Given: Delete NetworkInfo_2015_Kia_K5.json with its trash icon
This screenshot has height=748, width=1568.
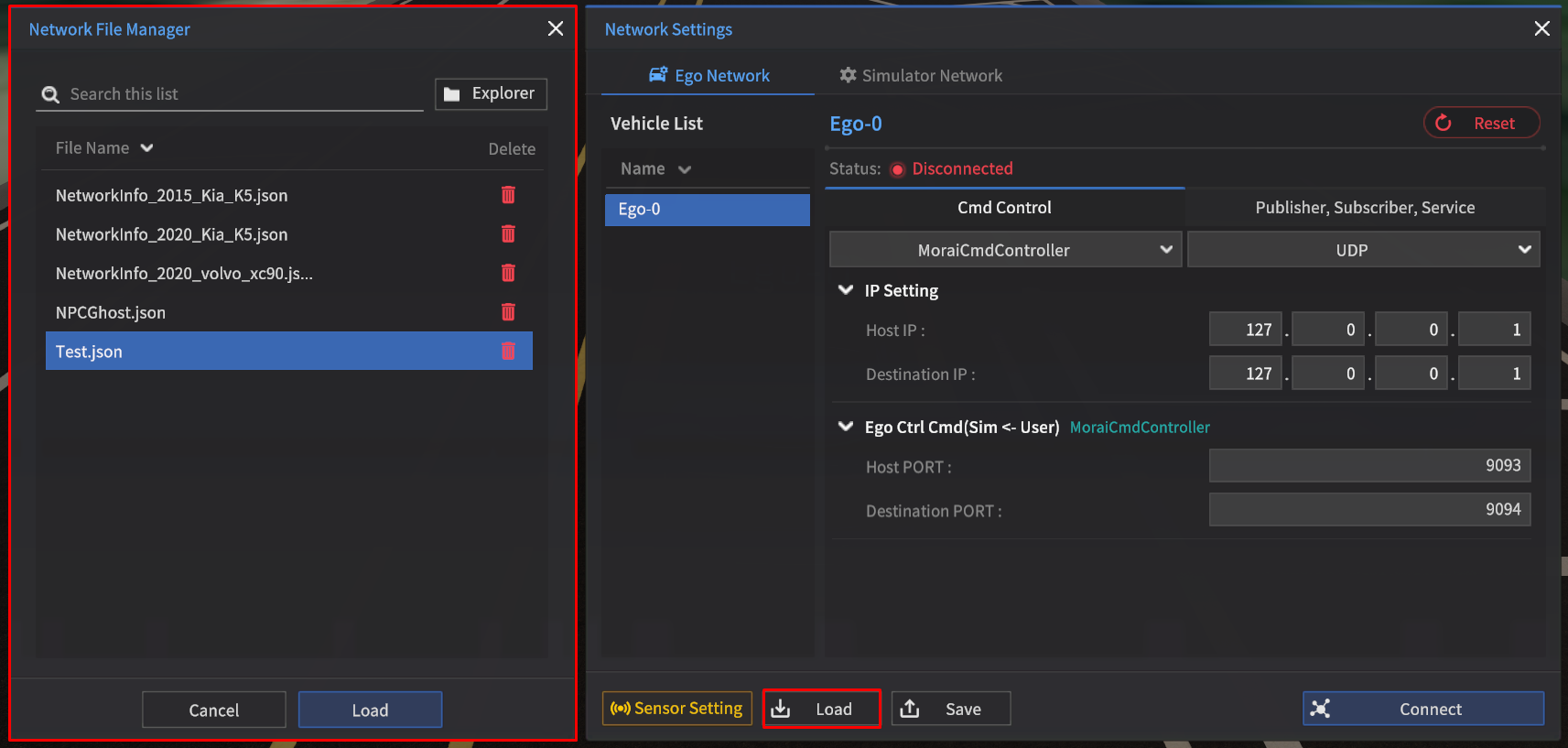Looking at the screenshot, I should click(x=508, y=195).
